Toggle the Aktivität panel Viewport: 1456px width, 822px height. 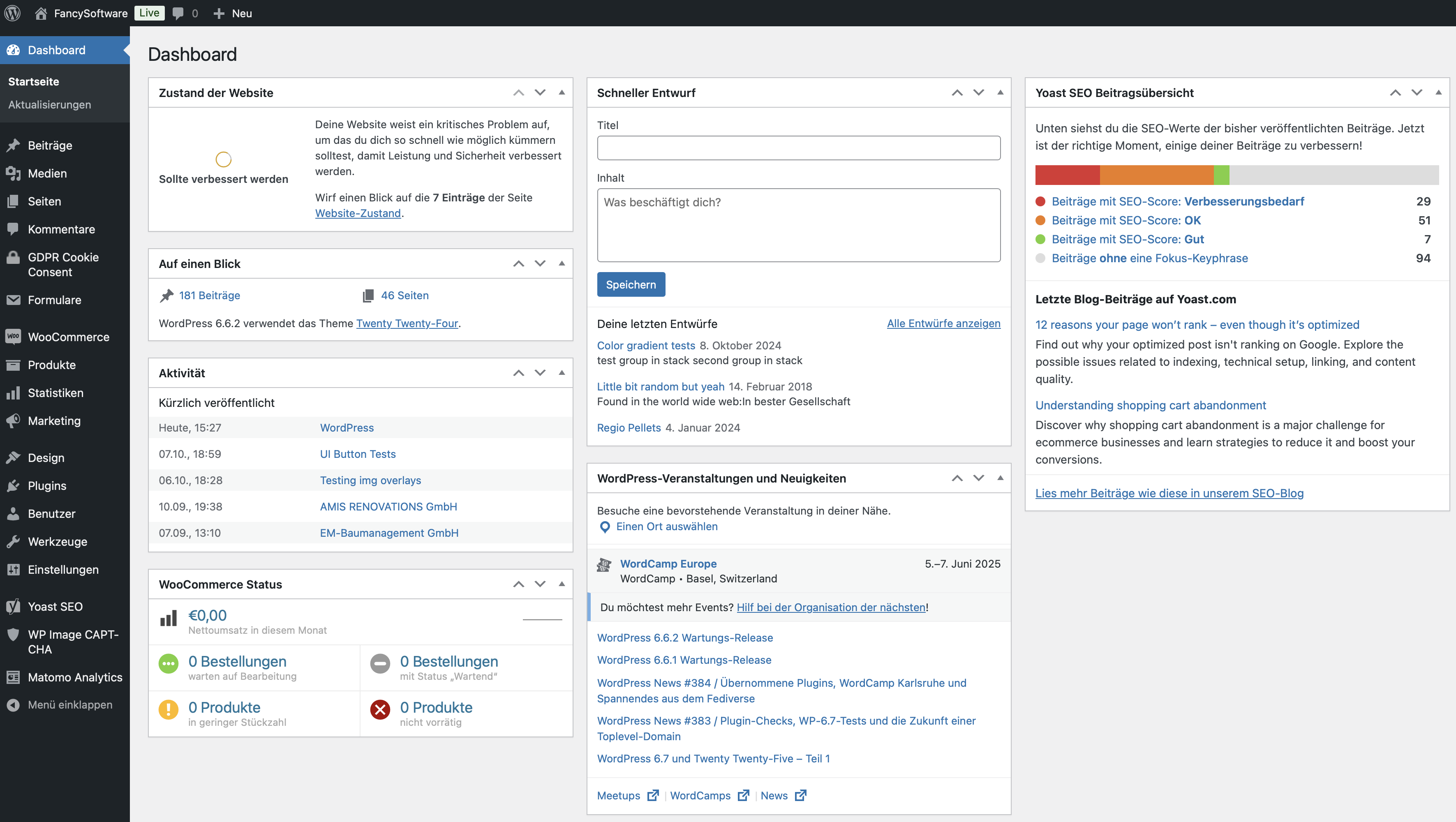pyautogui.click(x=562, y=373)
